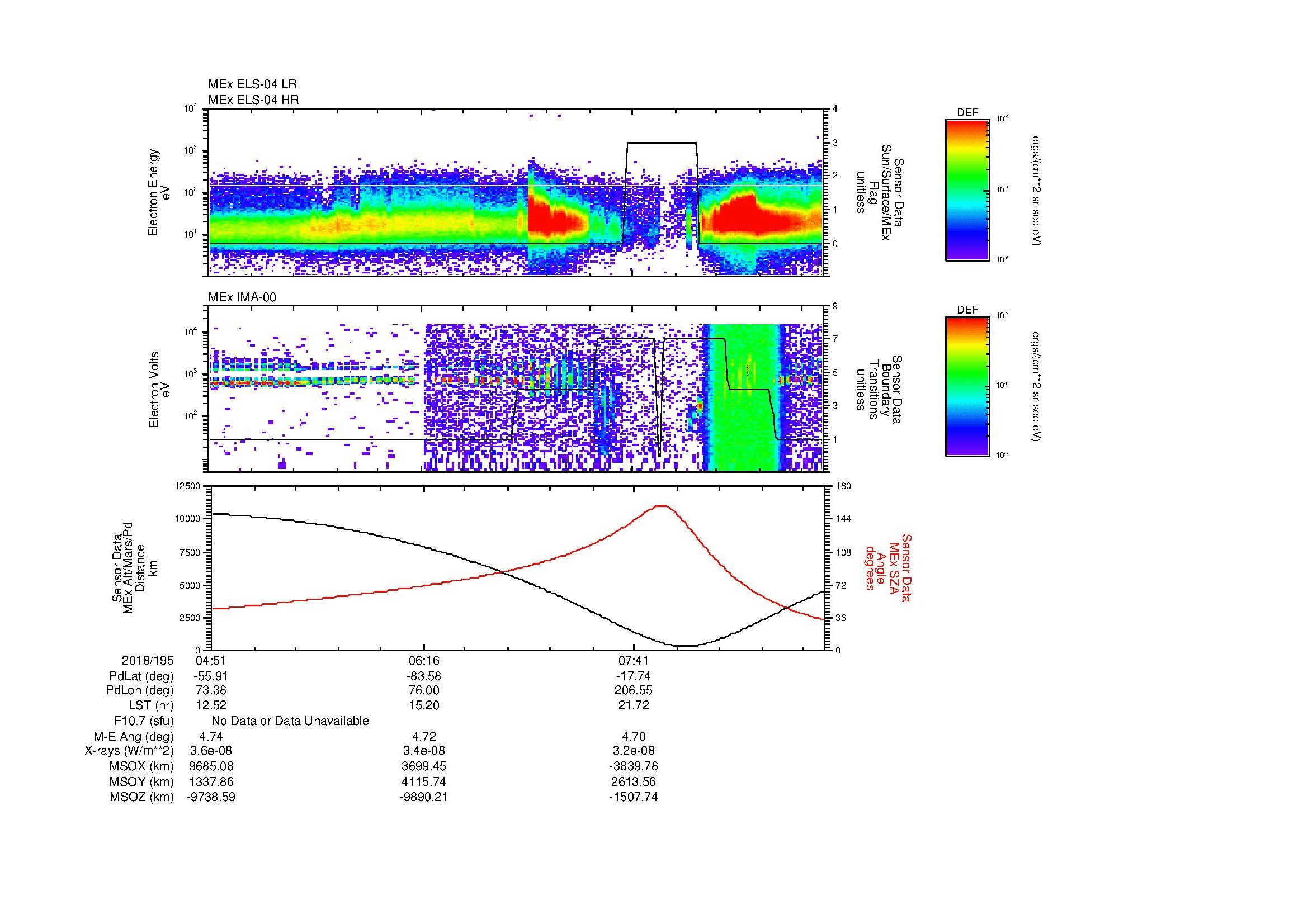Click the MEx IMA-00 panel title

tap(242, 297)
